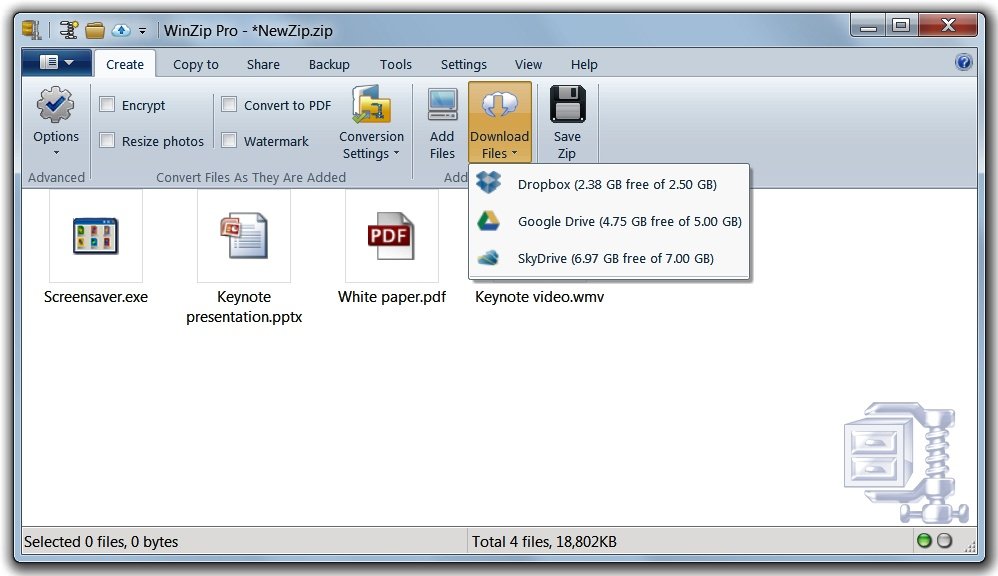Expand the Conversion Settings dropdown arrow
The width and height of the screenshot is (998, 576).
point(397,153)
